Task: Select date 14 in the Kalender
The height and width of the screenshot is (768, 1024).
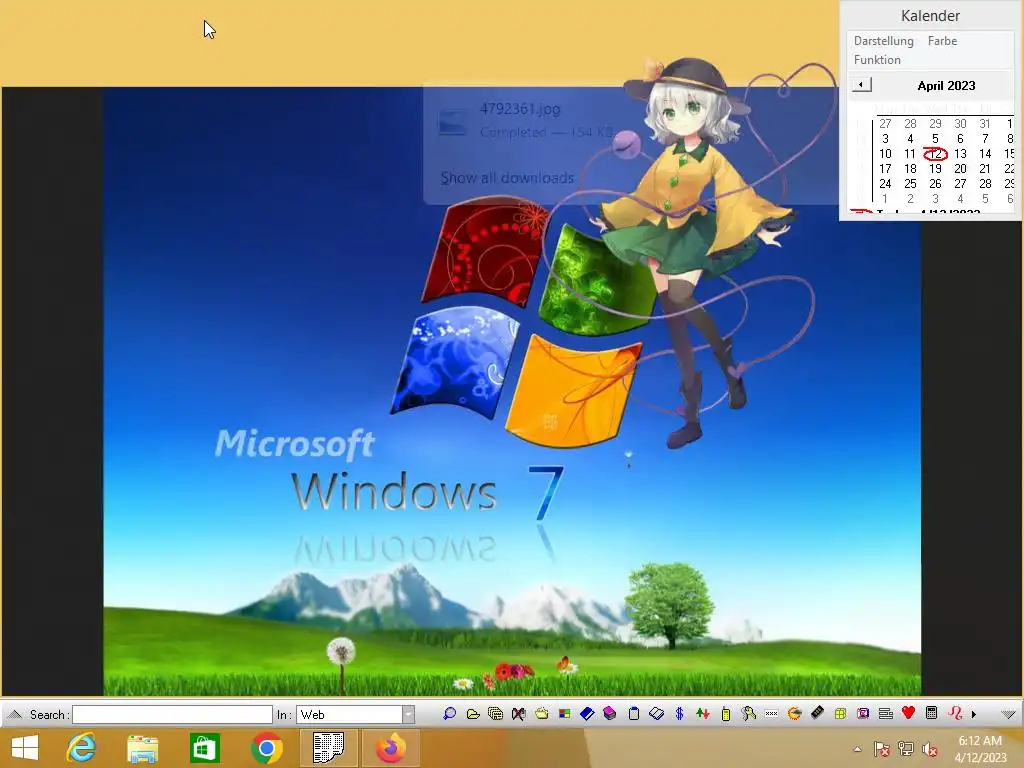Action: point(985,153)
